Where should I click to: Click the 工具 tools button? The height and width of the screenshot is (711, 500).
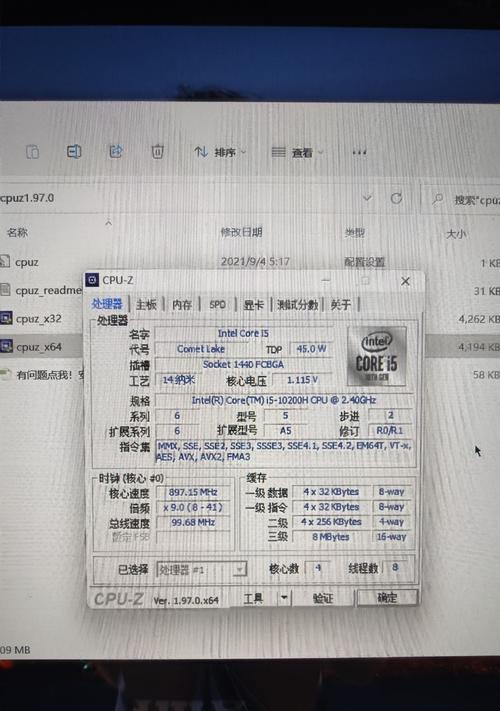pos(253,599)
